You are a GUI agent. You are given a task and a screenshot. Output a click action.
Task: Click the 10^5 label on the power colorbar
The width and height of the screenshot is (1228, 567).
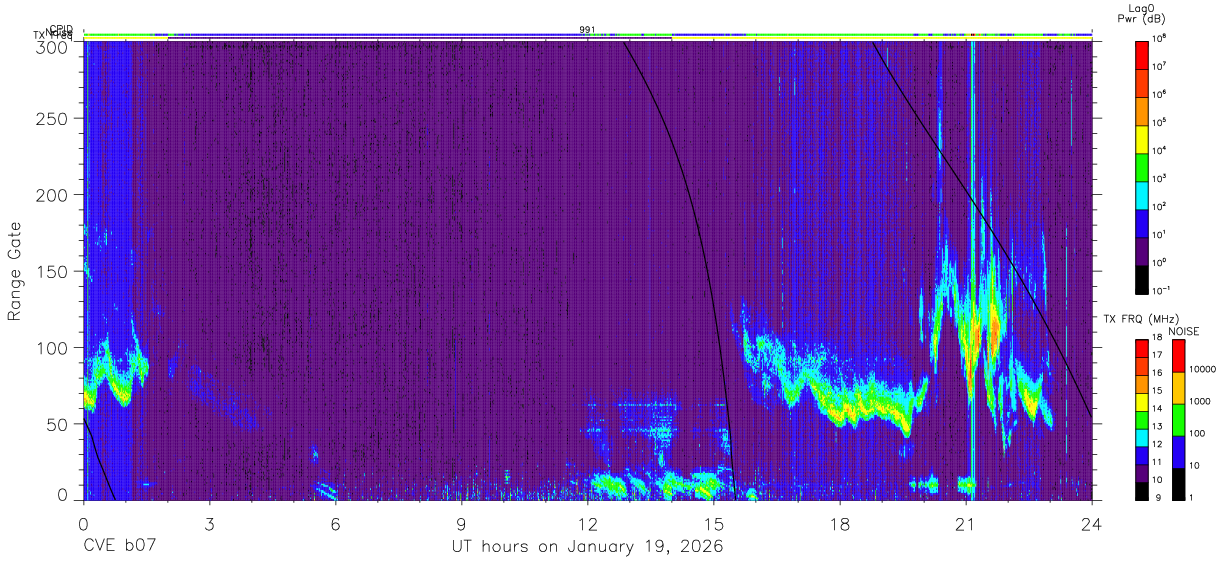[x=1161, y=123]
